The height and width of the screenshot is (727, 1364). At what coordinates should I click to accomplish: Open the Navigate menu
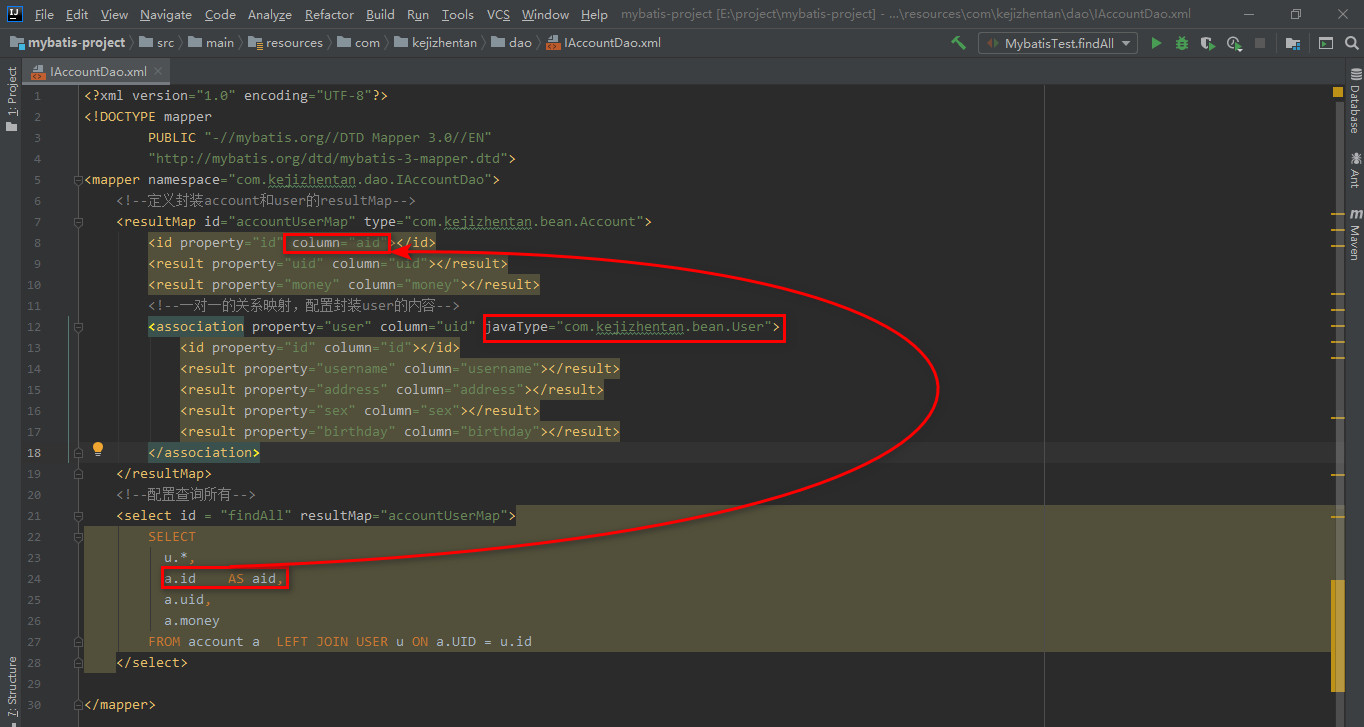(x=166, y=14)
